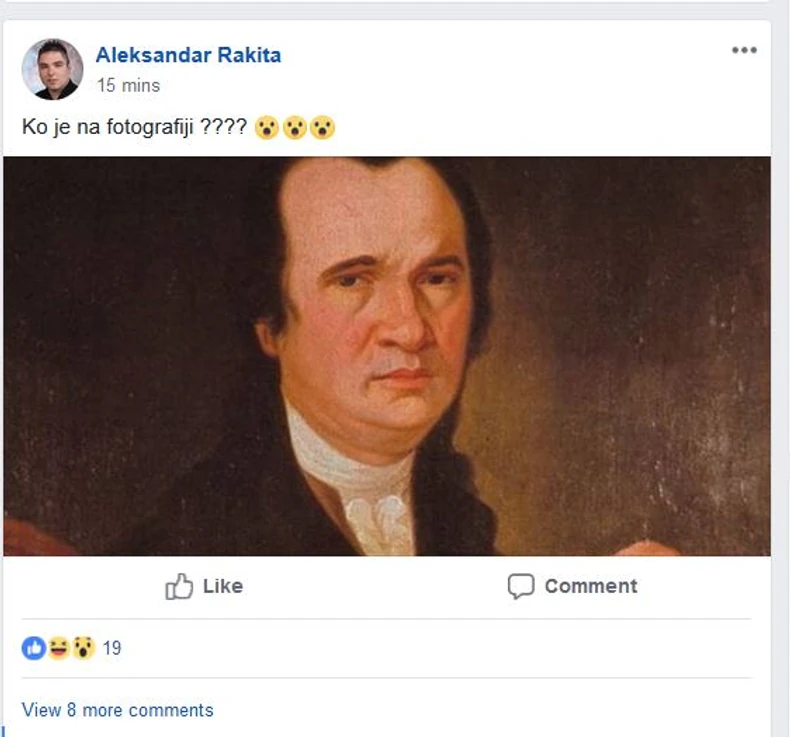Viewport: 790px width, 737px height.
Task: Click the blue Like reaction icon
Action: click(x=33, y=648)
